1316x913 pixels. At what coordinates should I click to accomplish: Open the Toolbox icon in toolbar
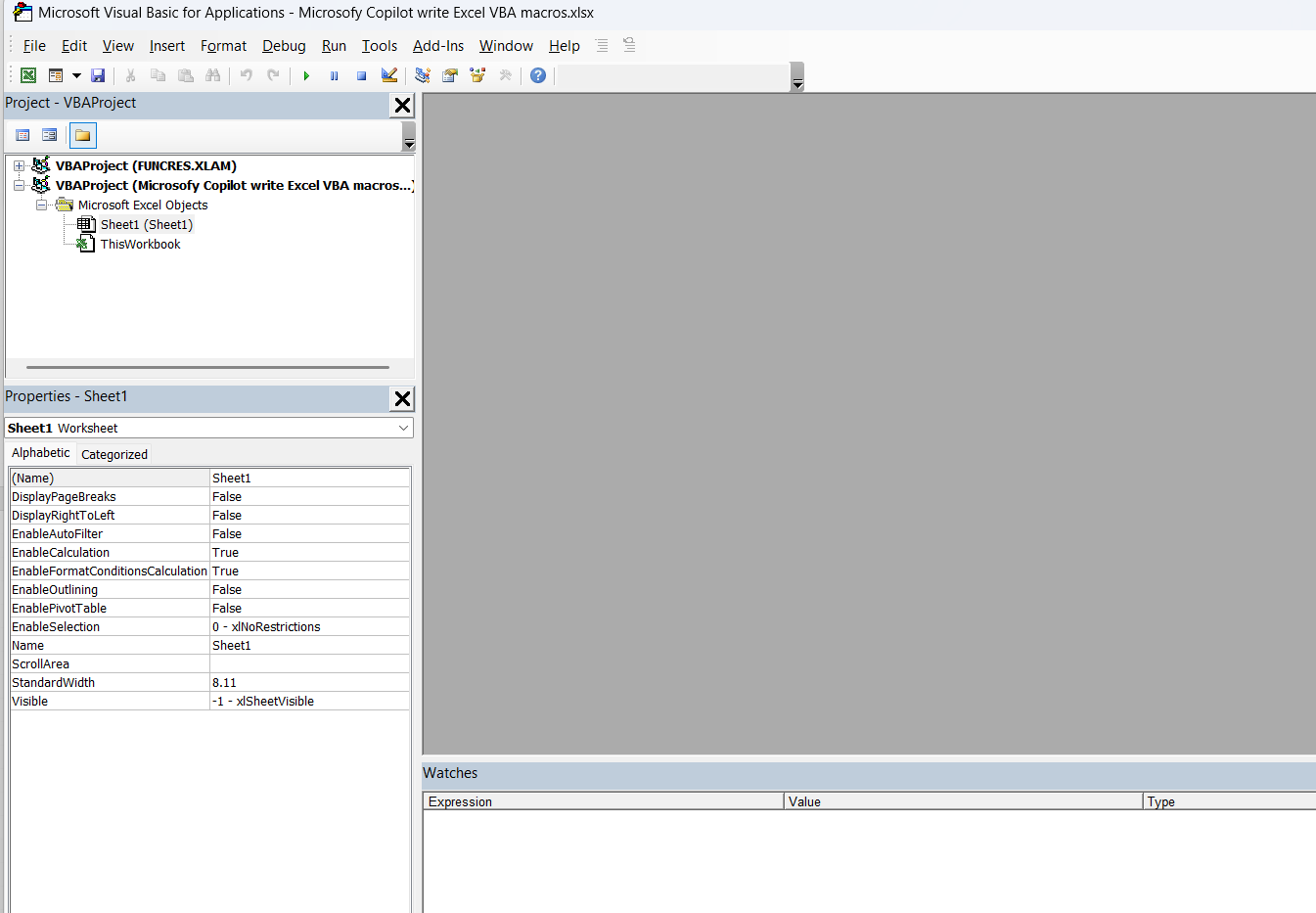pyautogui.click(x=506, y=75)
